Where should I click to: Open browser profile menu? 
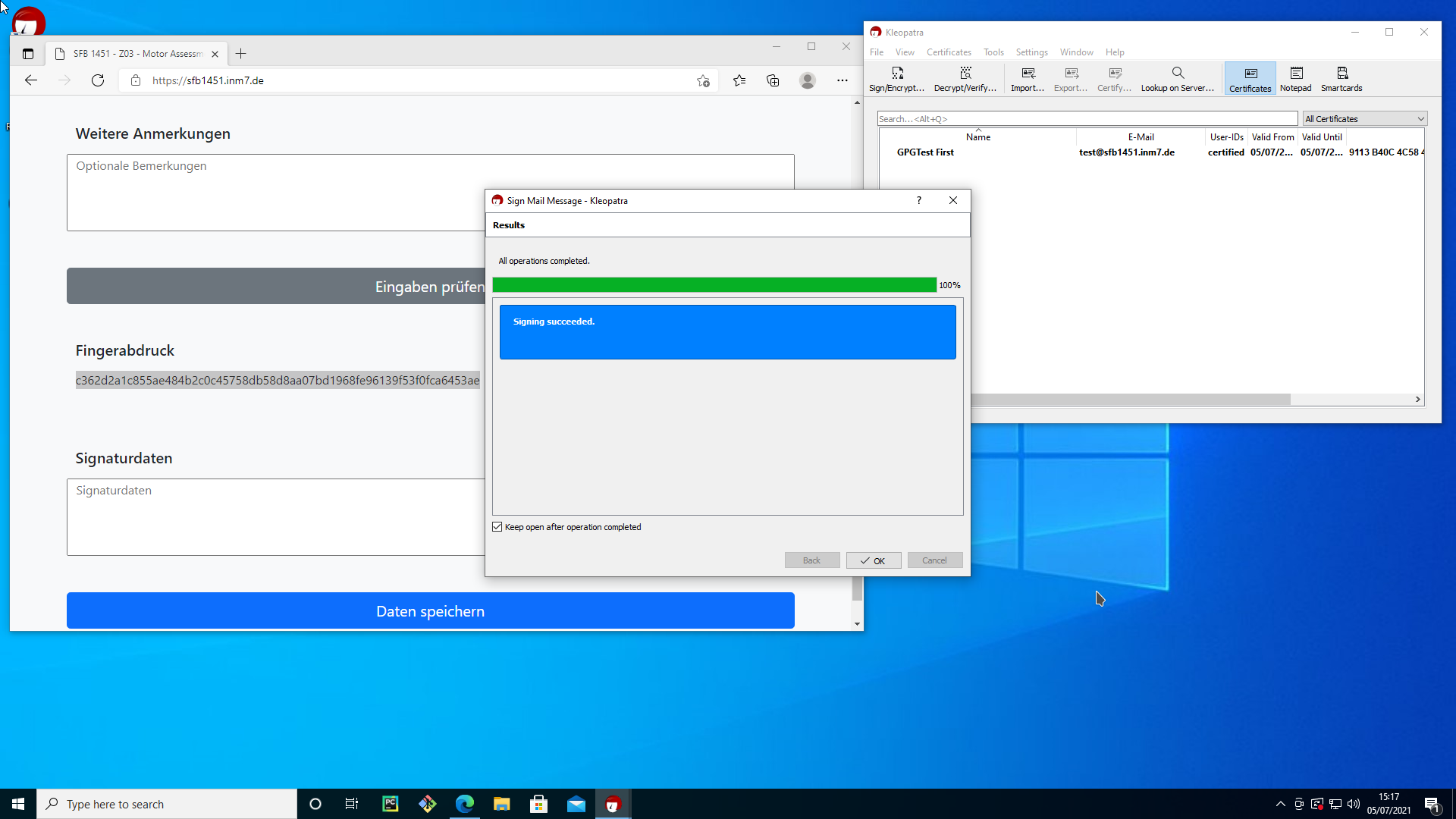coord(808,80)
